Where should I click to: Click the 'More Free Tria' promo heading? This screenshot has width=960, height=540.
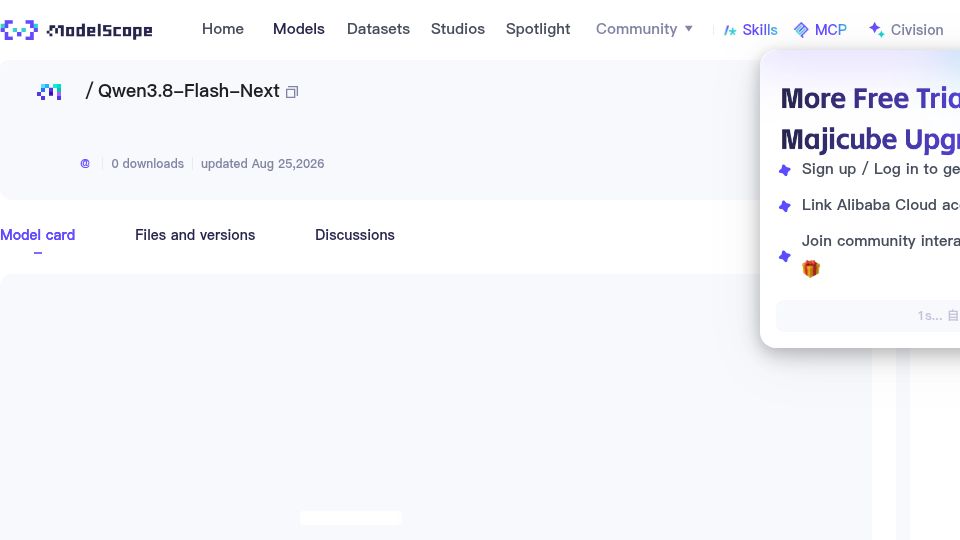tap(870, 99)
